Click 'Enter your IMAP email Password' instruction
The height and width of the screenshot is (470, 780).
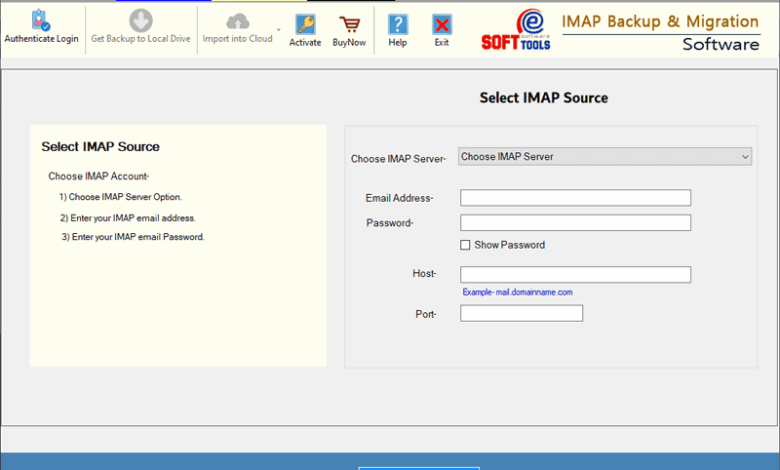click(x=133, y=237)
